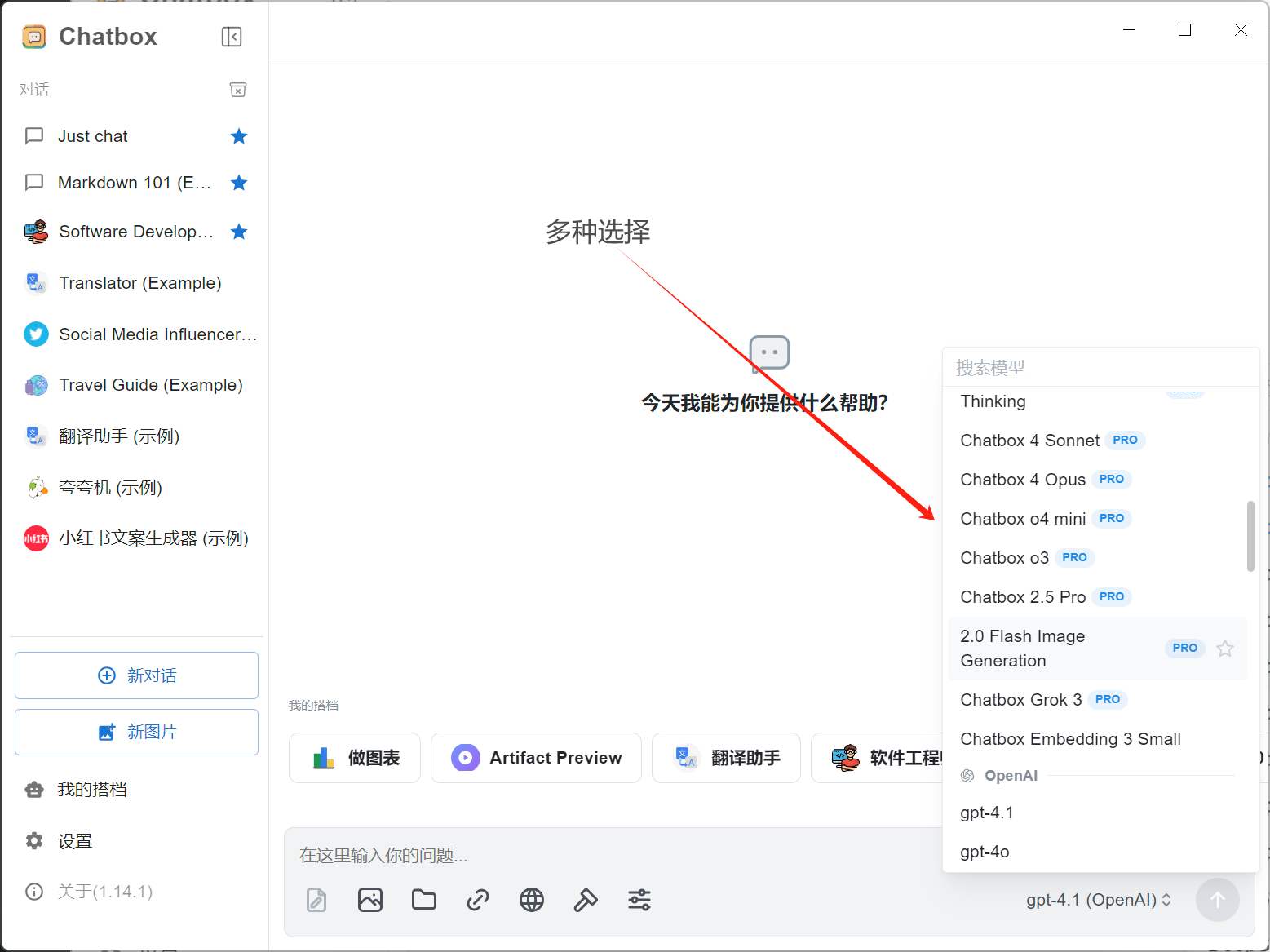
Task: Click the Social Media Influencer Twitter icon
Action: [x=36, y=334]
